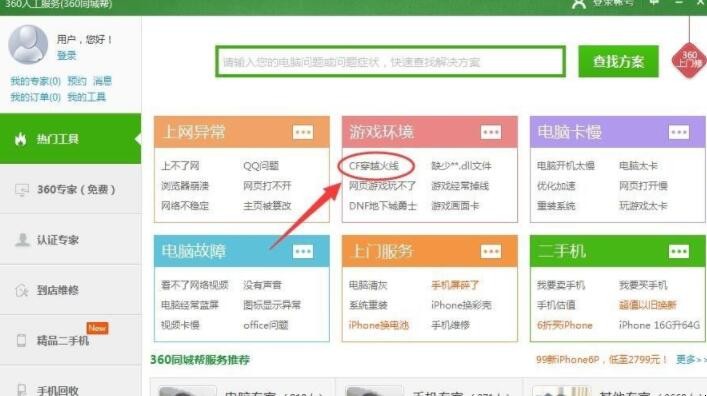The width and height of the screenshot is (707, 396).
Task: Open 精品二手机 sidebar section
Action: click(x=70, y=340)
